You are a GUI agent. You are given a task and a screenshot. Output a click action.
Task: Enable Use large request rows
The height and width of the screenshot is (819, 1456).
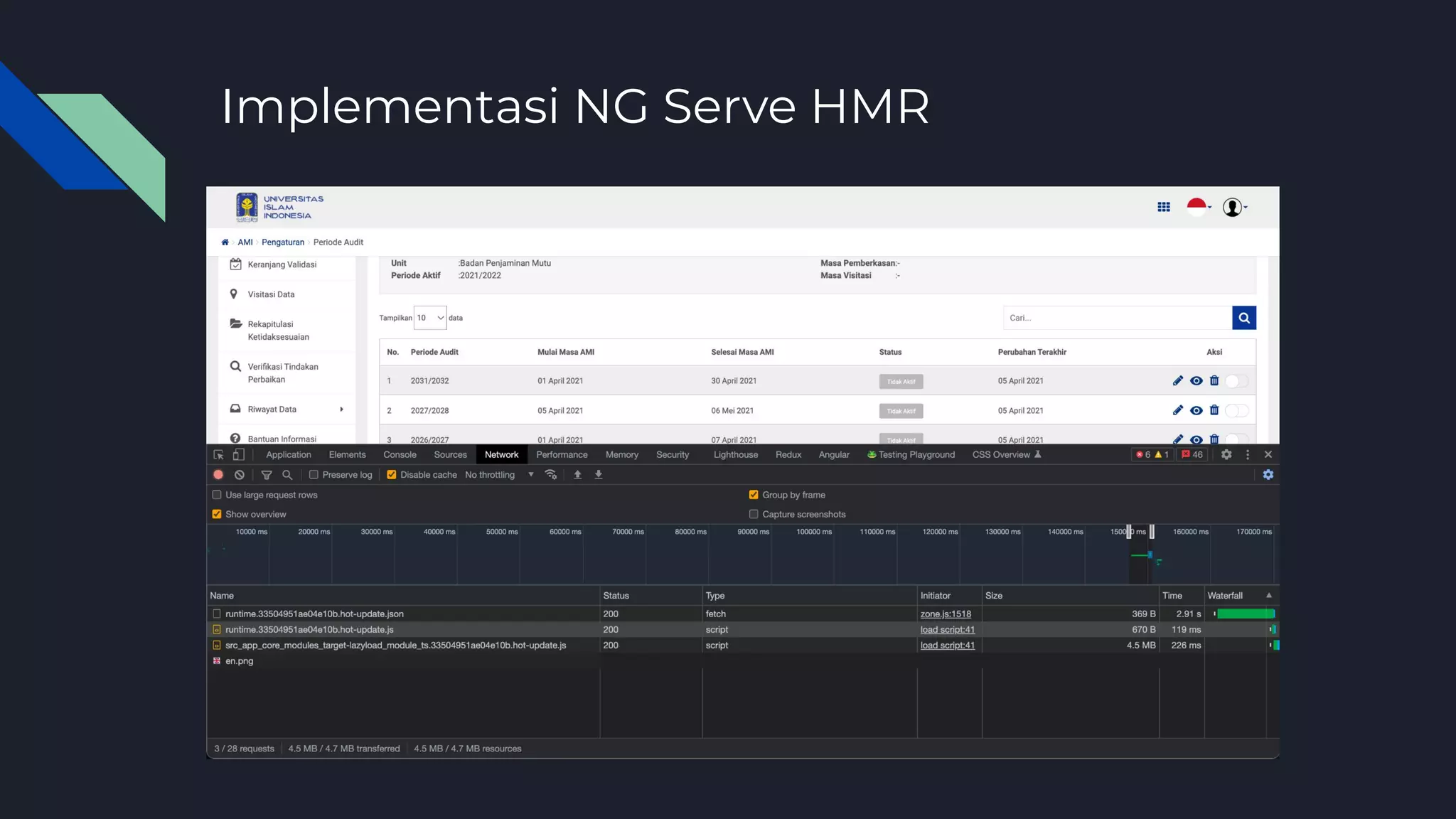pos(217,495)
